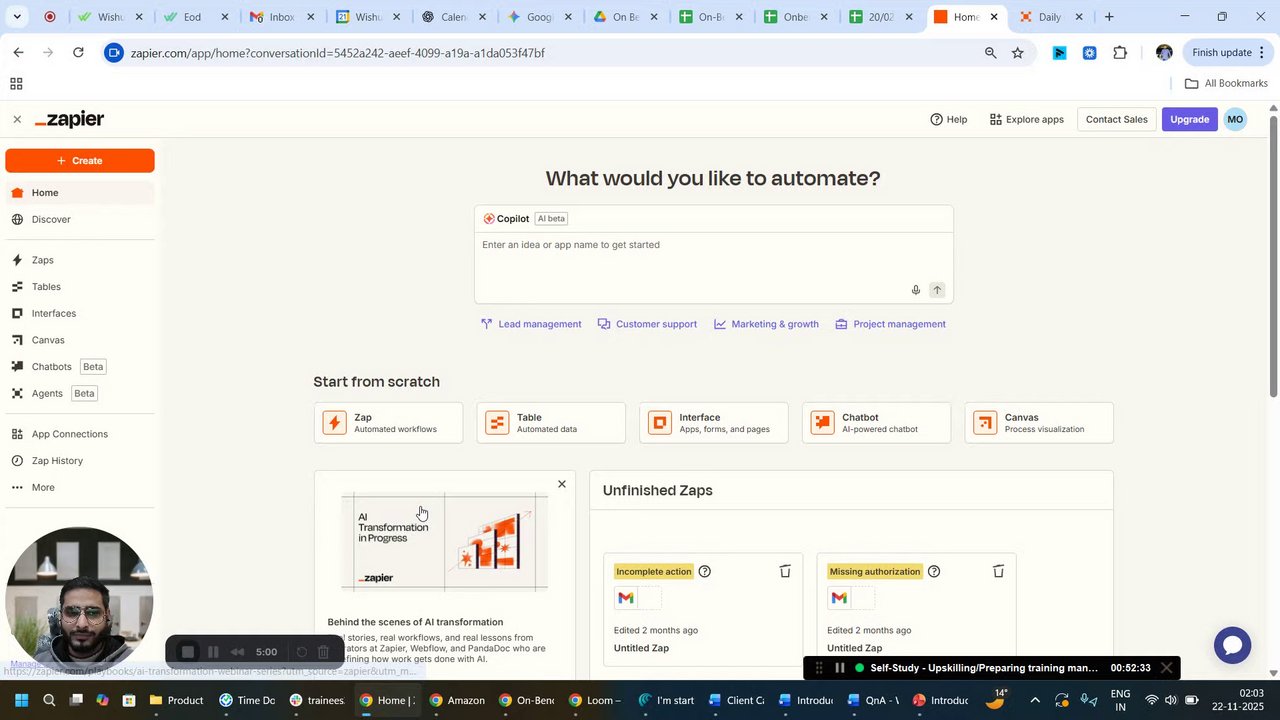Delete the Incomplete action untitled zap
The width and height of the screenshot is (1280, 720).
click(785, 571)
